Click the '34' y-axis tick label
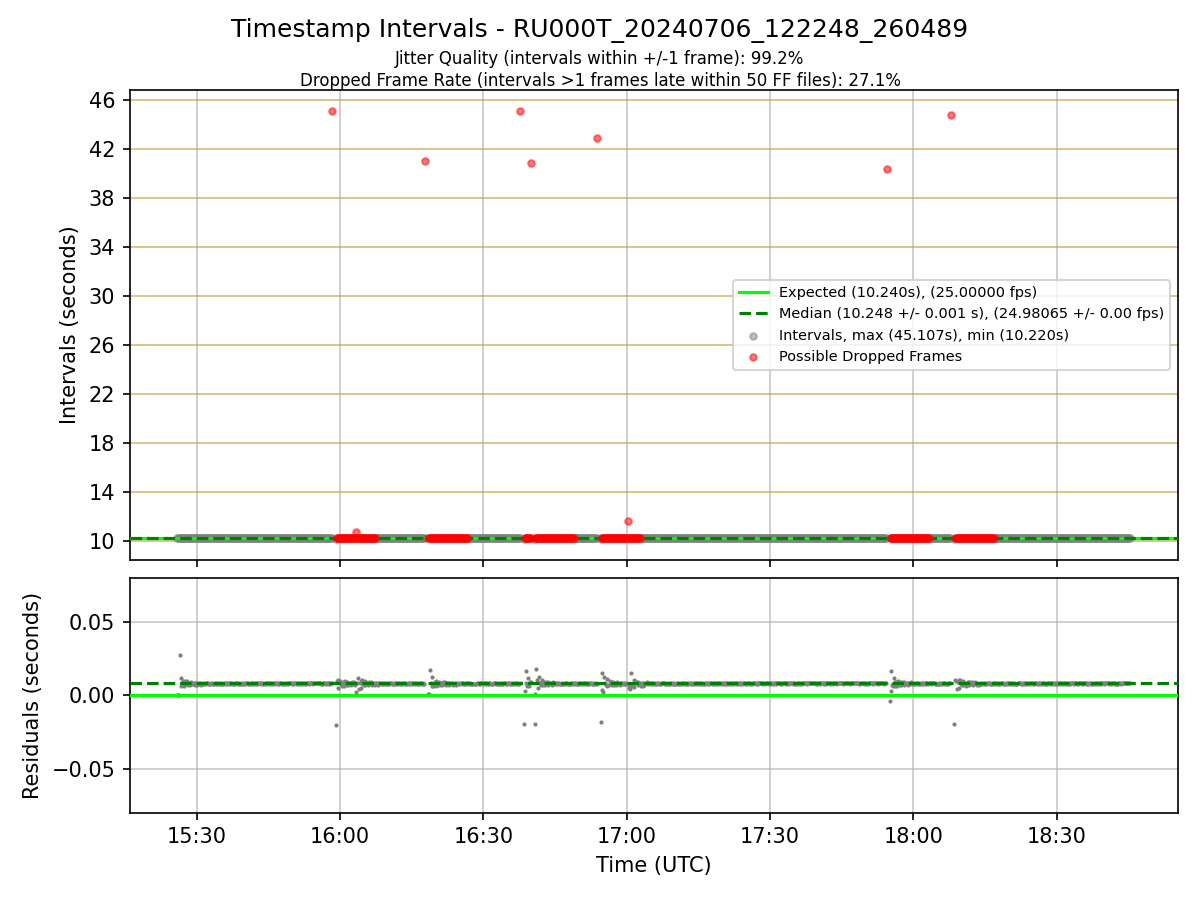The height and width of the screenshot is (900, 1200). click(x=103, y=247)
